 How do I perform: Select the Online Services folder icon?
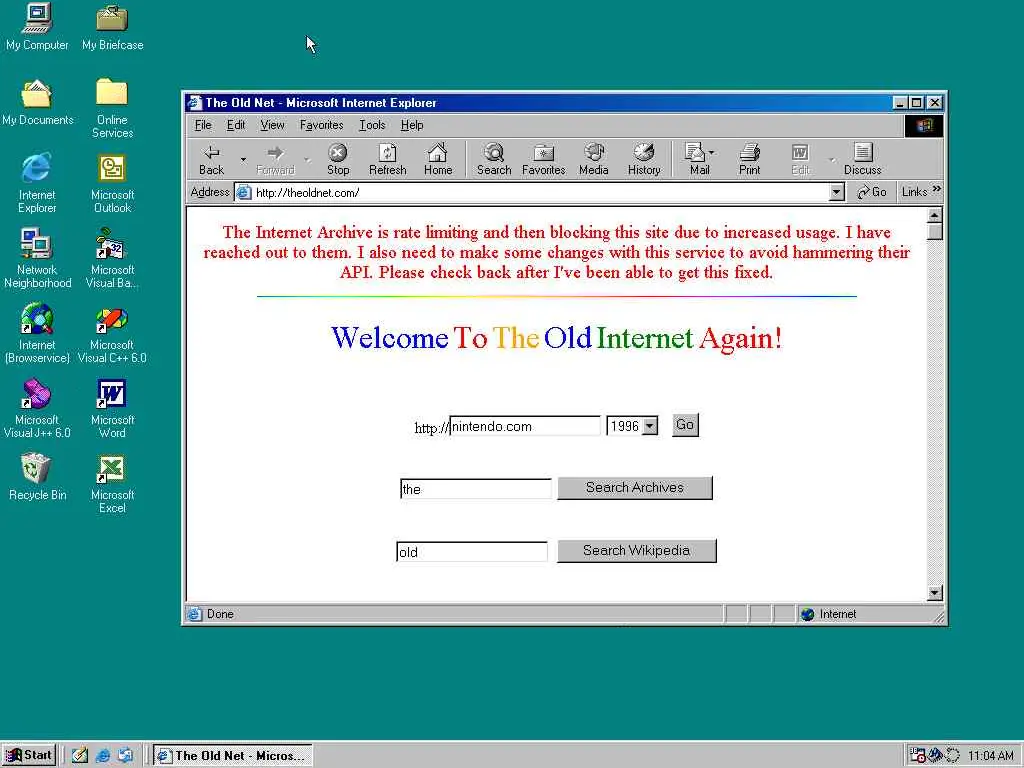(x=112, y=109)
